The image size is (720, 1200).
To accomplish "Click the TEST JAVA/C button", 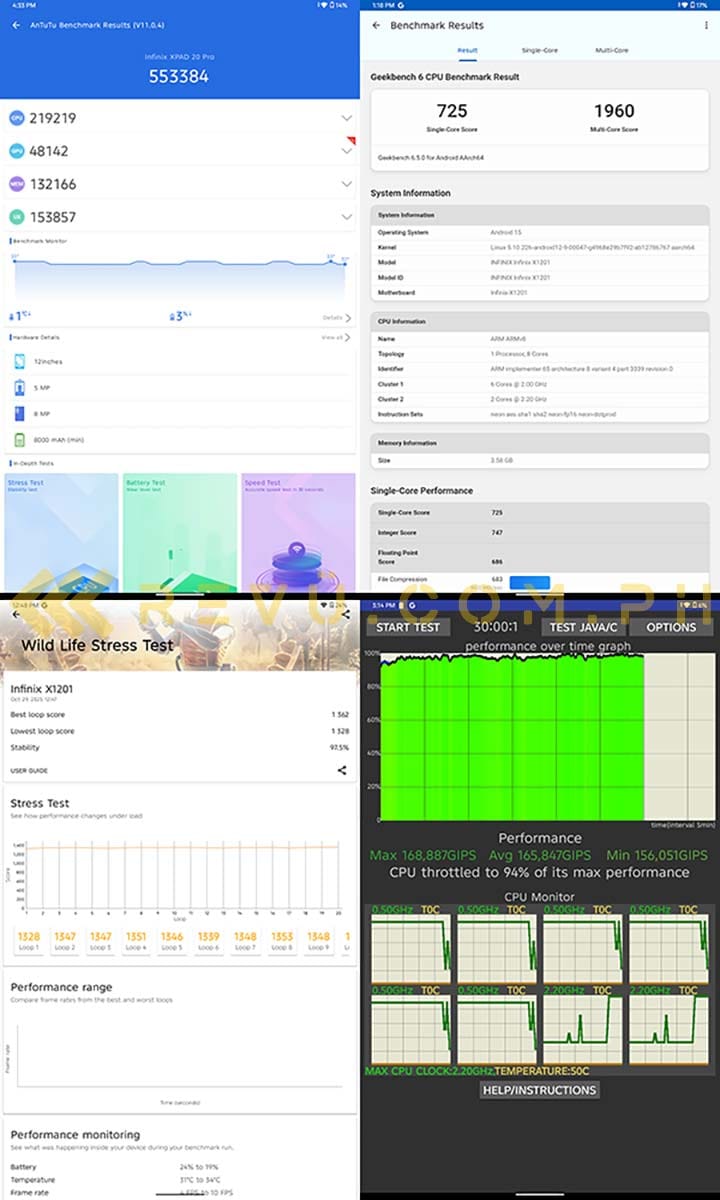I will (584, 627).
